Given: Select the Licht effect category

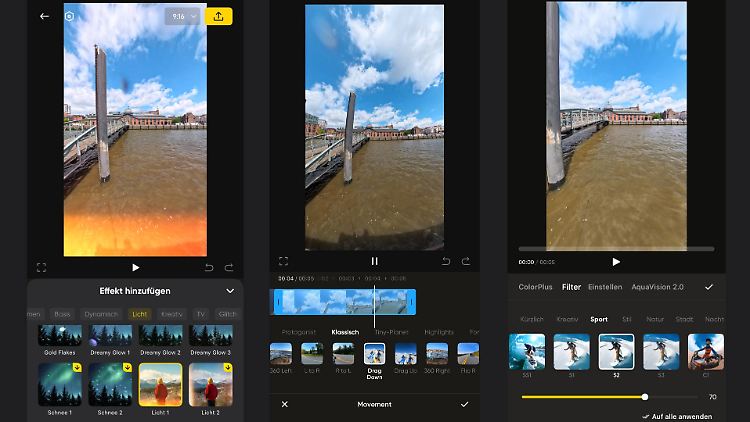Looking at the screenshot, I should (140, 314).
